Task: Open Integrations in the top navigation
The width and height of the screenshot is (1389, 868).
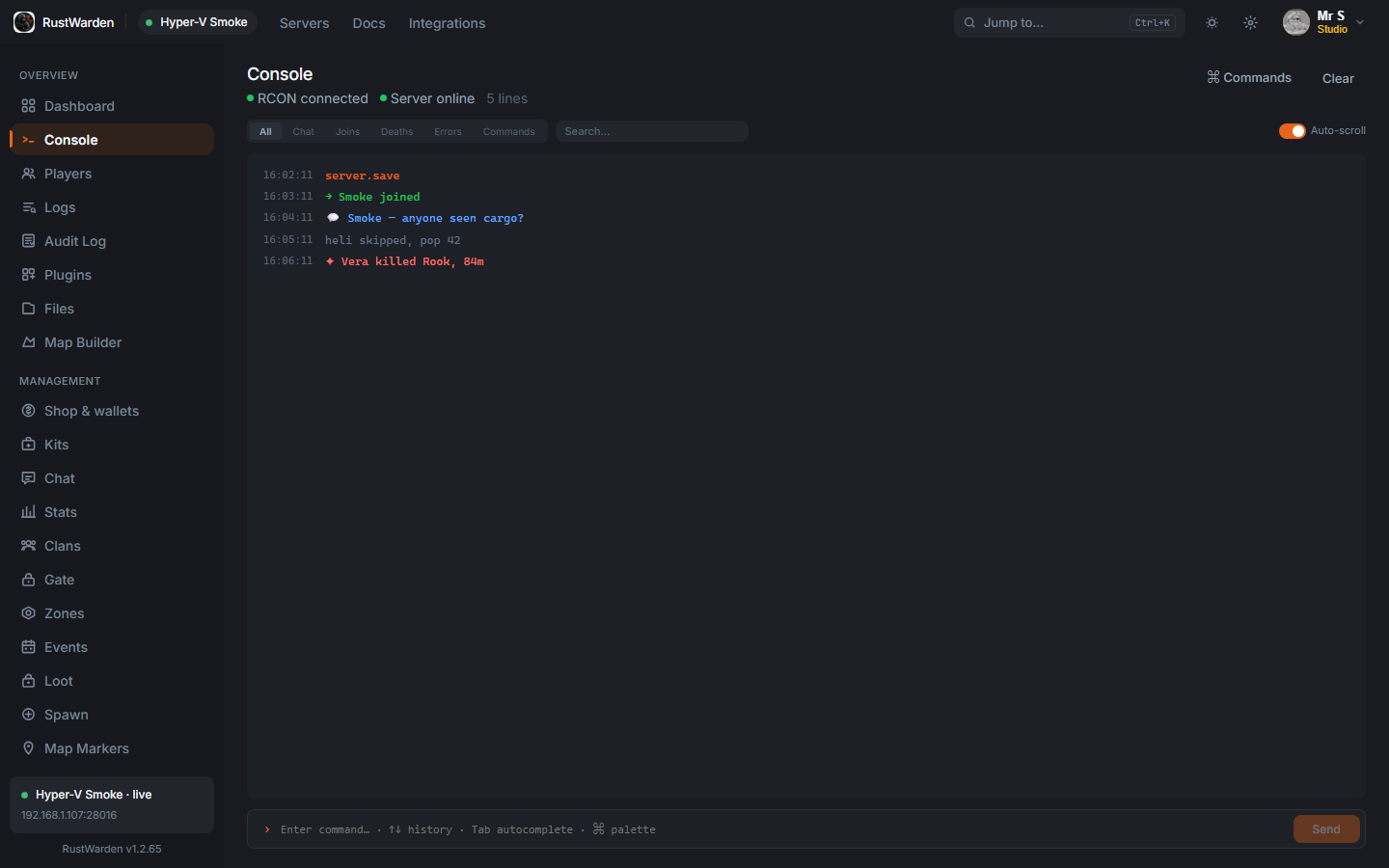Action: point(447,23)
